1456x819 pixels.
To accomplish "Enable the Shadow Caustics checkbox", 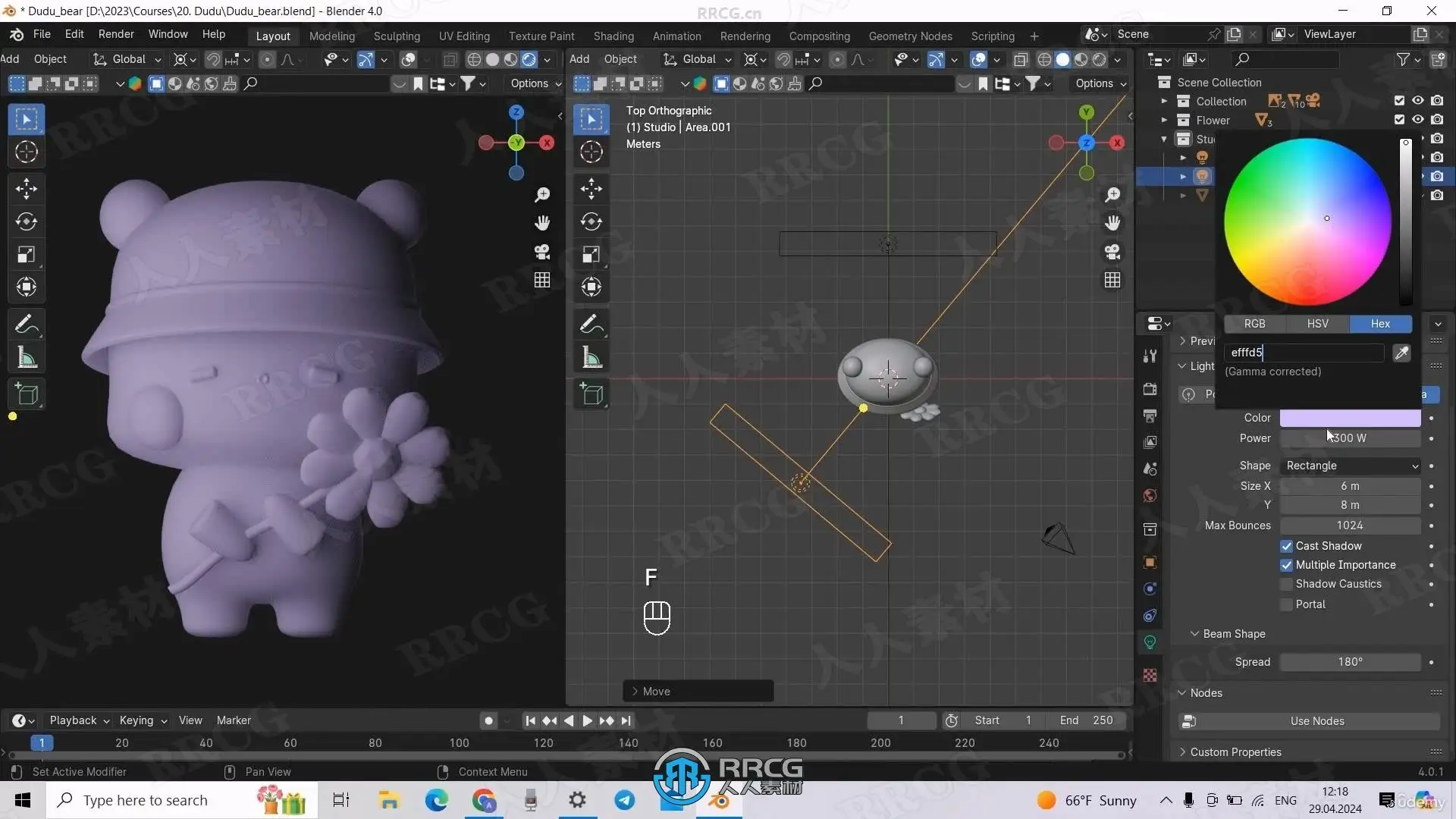I will (1286, 584).
